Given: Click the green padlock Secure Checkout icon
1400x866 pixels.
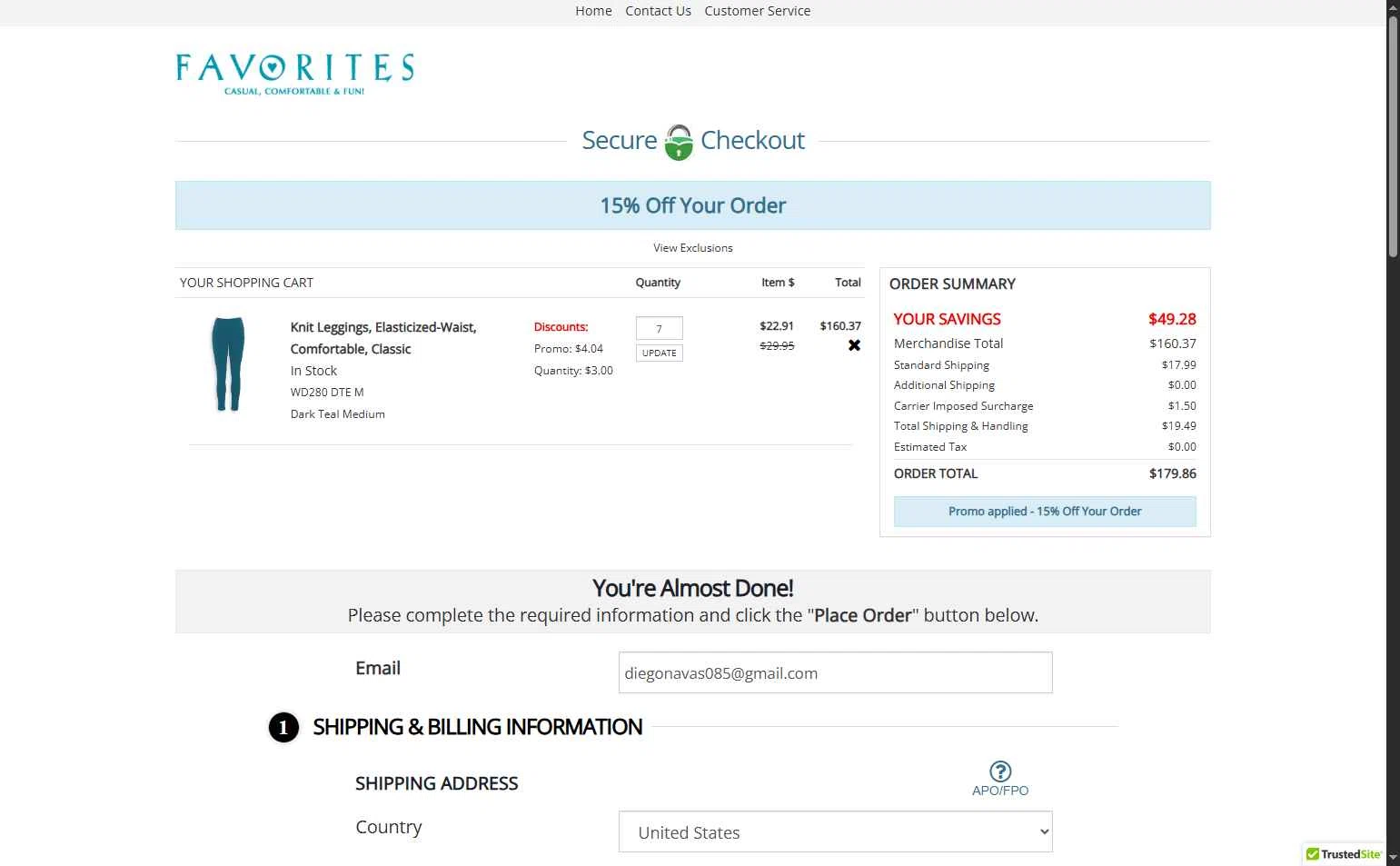Looking at the screenshot, I should point(679,143).
